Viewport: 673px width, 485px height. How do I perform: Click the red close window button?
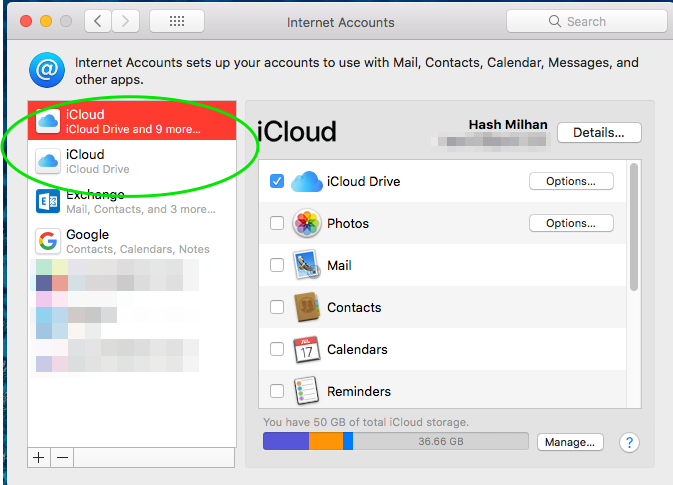[26, 21]
